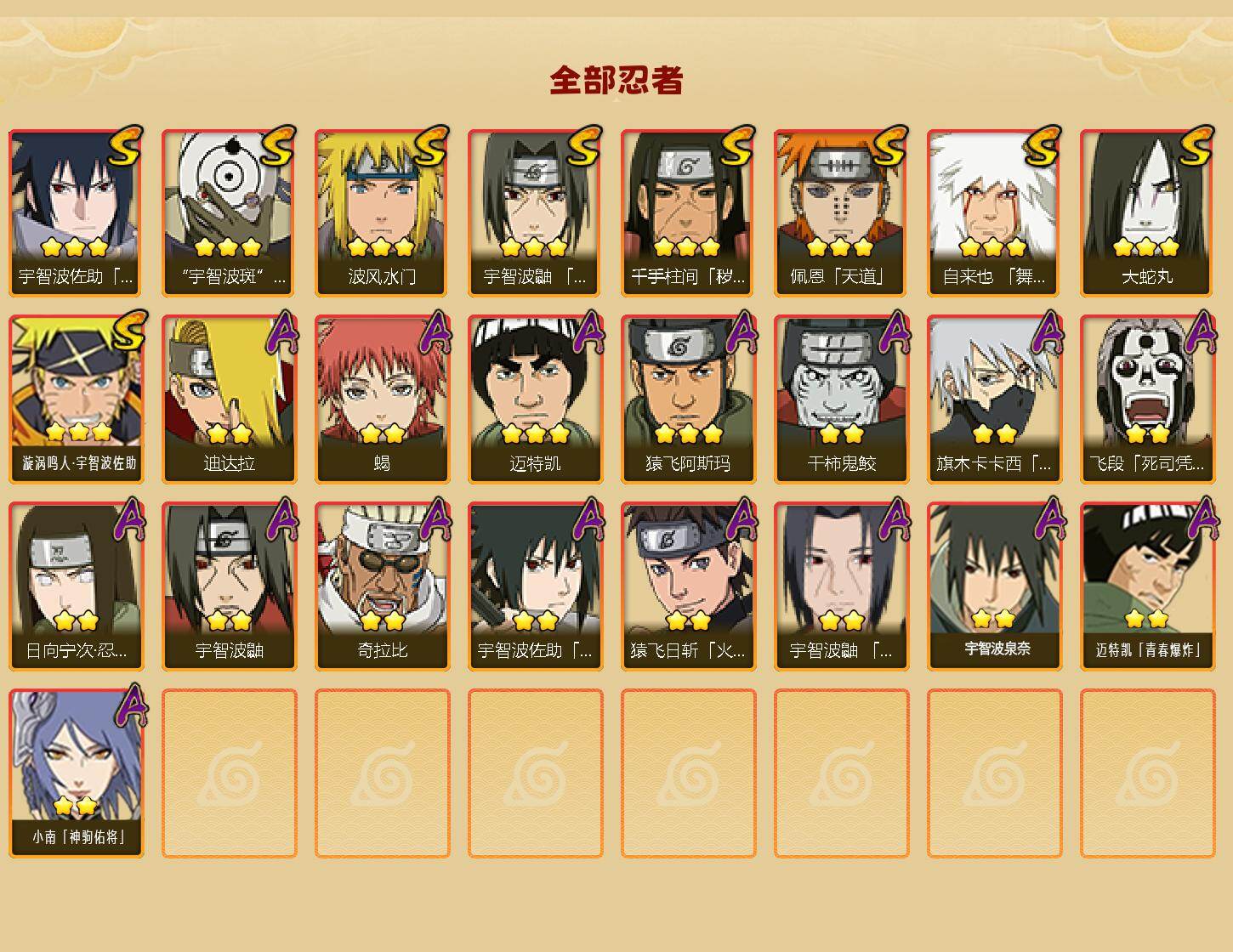Click the A rank badge on 迪达拉

point(281,332)
